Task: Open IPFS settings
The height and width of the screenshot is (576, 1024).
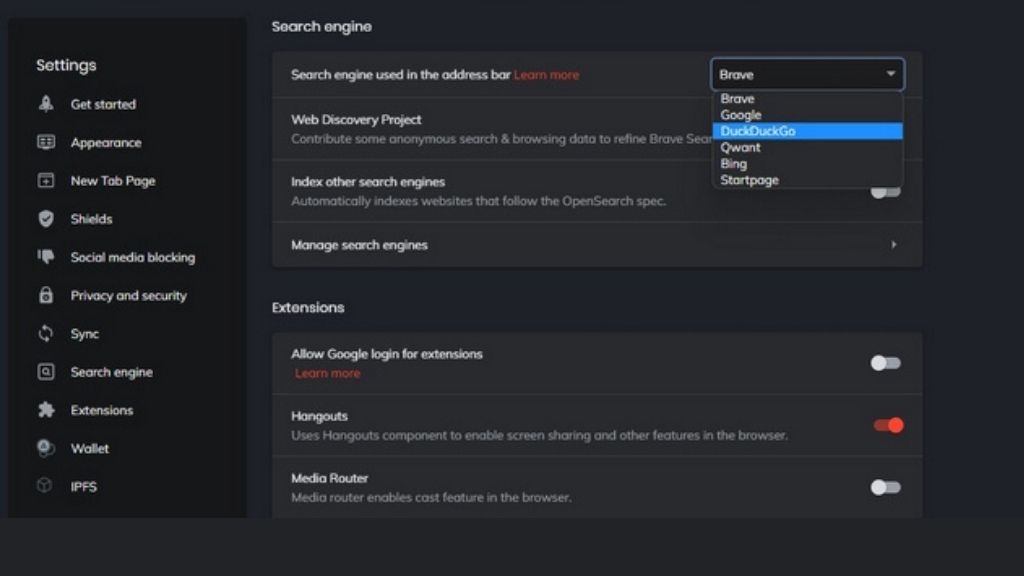Action: (x=84, y=487)
